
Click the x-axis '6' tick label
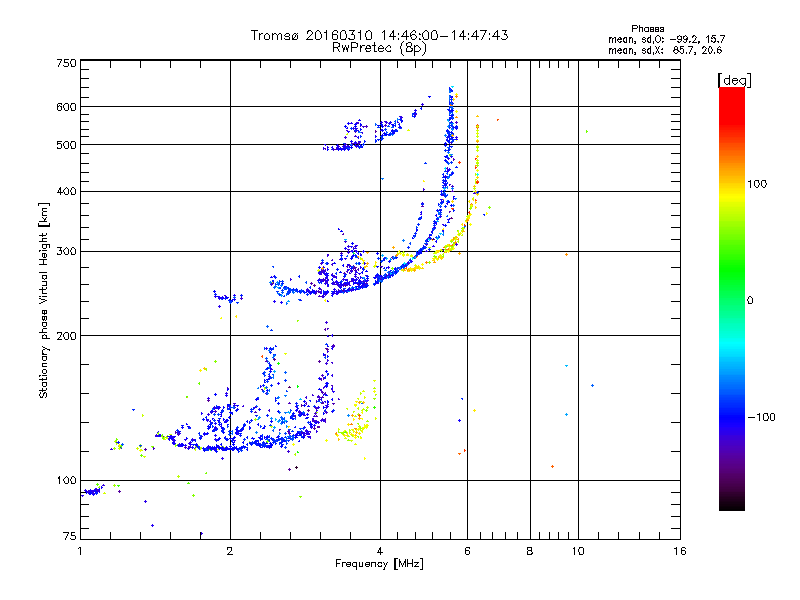[467, 551]
